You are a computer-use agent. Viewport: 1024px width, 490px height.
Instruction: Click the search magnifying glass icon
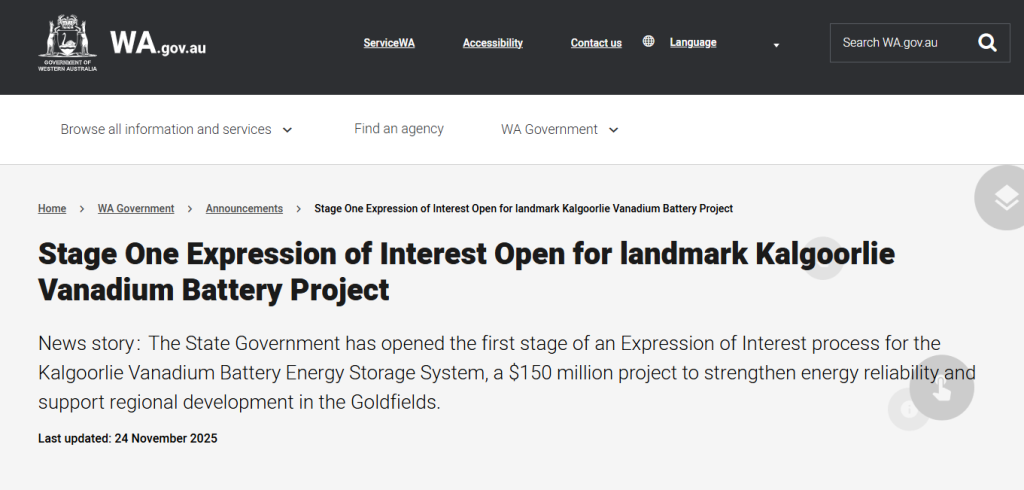(987, 42)
